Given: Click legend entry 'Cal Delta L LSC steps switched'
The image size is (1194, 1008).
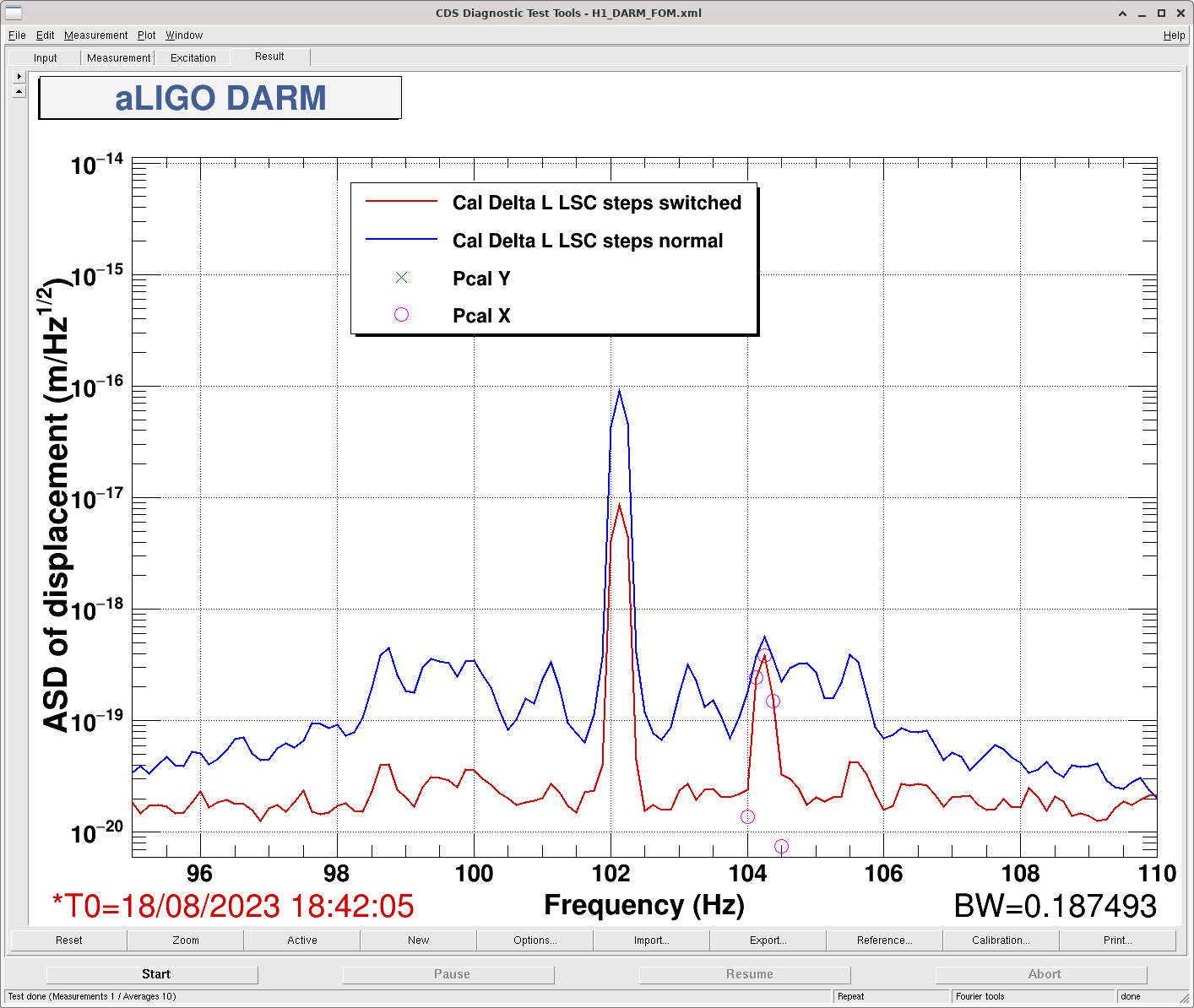Looking at the screenshot, I should click(597, 203).
